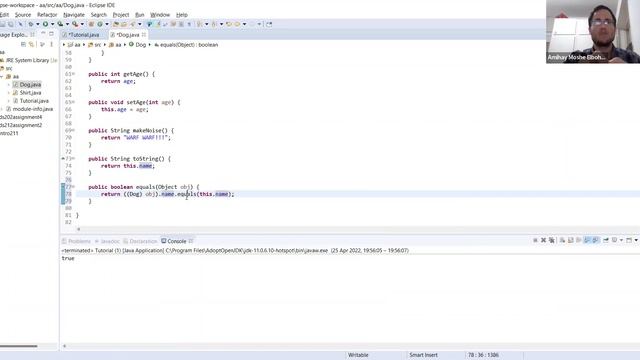Image resolution: width=640 pixels, height=360 pixels.
Task: Click the webcam thumbnail of the presenter
Action: pyautogui.click(x=593, y=31)
